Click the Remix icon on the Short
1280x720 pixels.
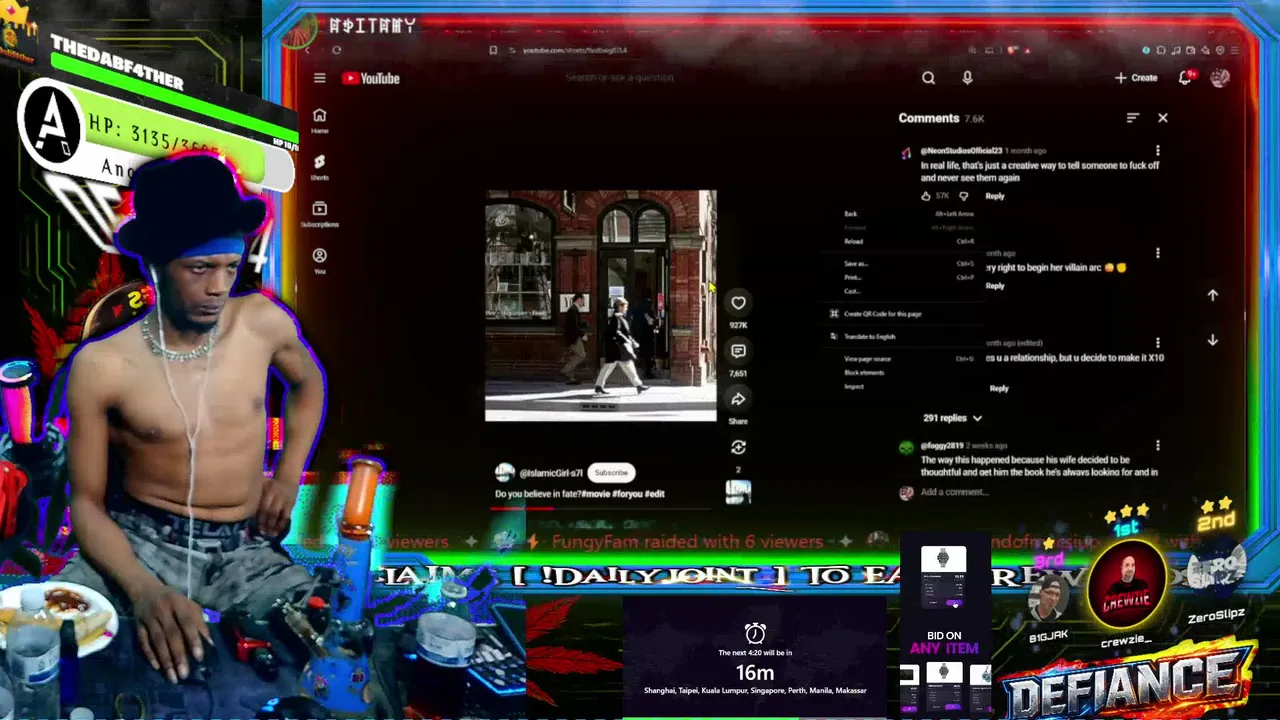(738, 447)
